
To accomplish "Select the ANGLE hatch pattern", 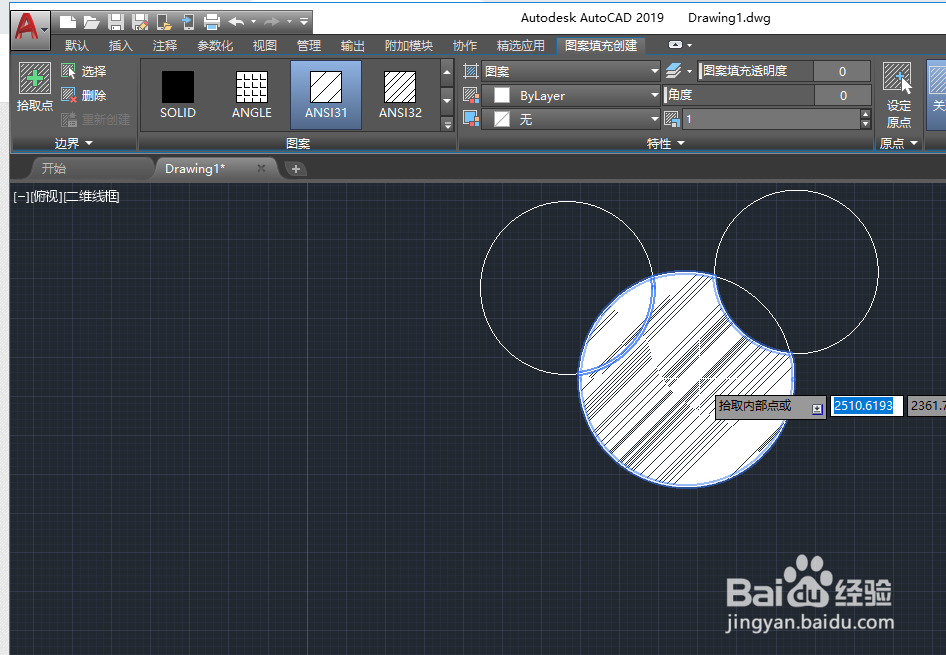I will 252,95.
